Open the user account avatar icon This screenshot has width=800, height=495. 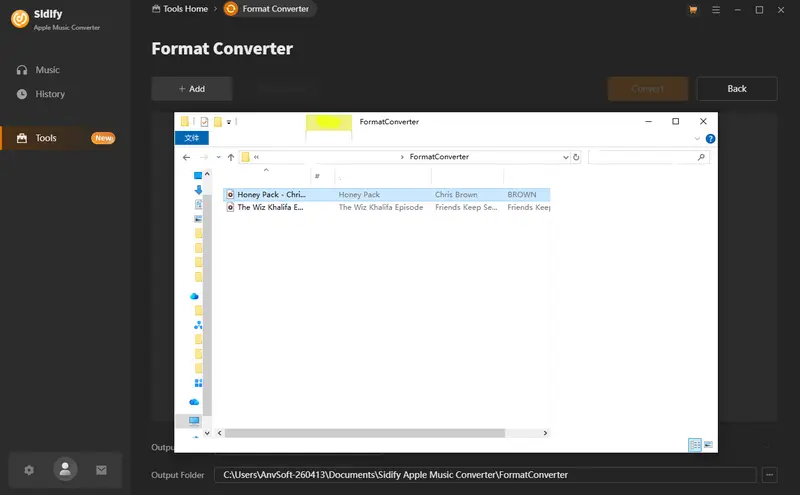[65, 469]
